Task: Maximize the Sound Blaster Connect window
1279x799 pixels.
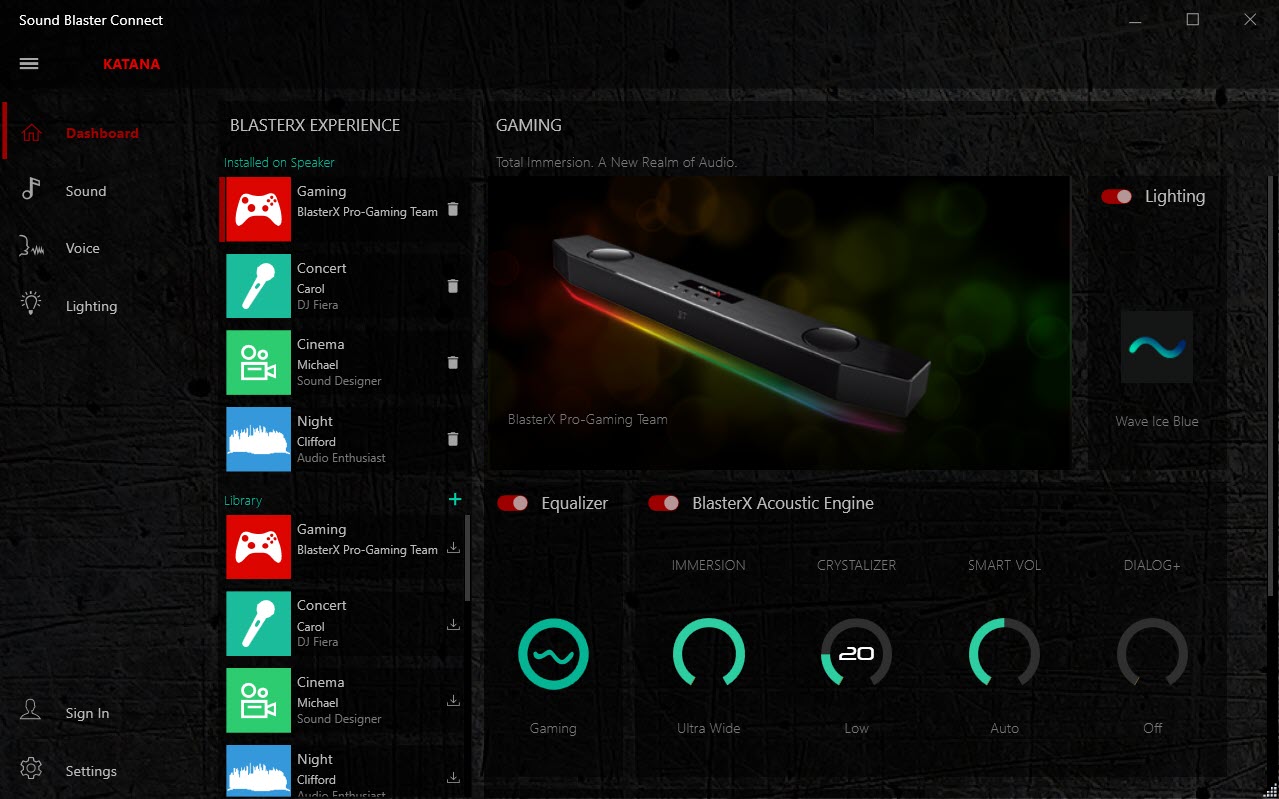Action: (x=1192, y=19)
